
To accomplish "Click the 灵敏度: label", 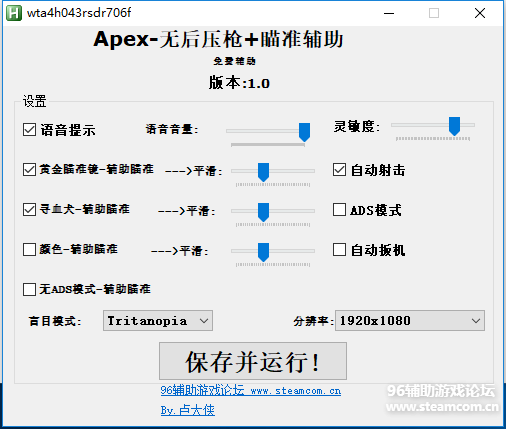I will coord(357,127).
